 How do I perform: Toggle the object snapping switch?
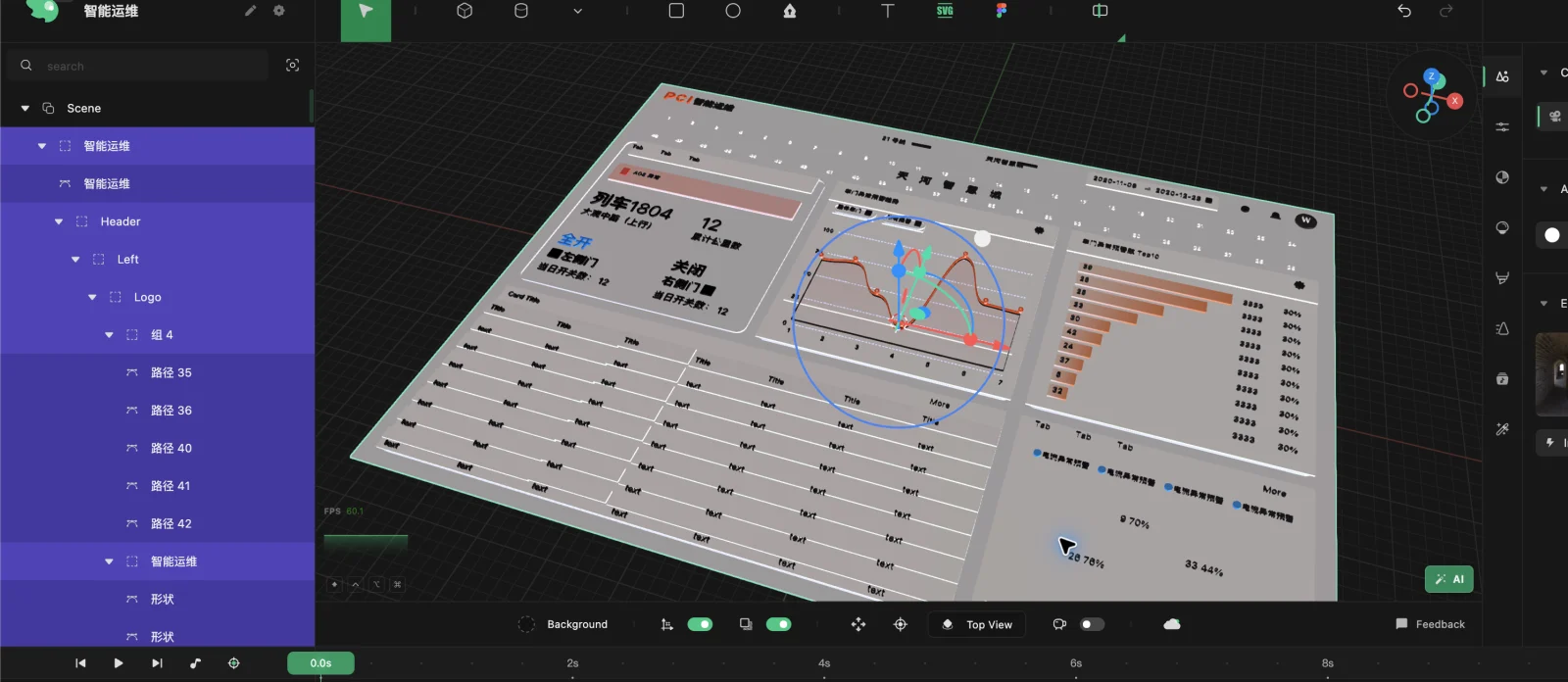pyautogui.click(x=778, y=624)
